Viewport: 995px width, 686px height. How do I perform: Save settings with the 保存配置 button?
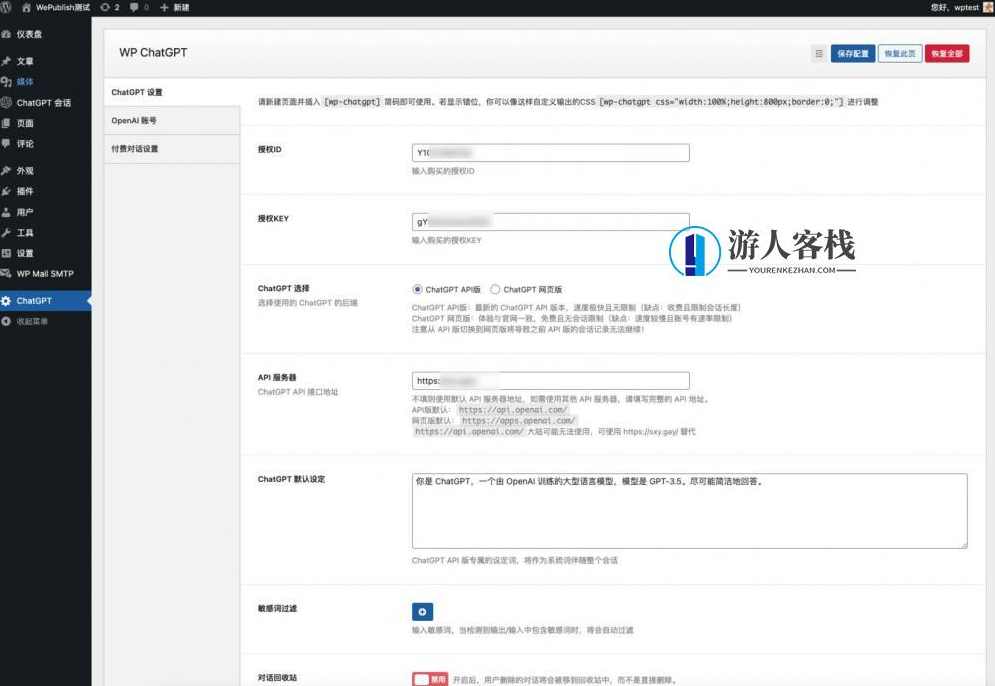854,54
